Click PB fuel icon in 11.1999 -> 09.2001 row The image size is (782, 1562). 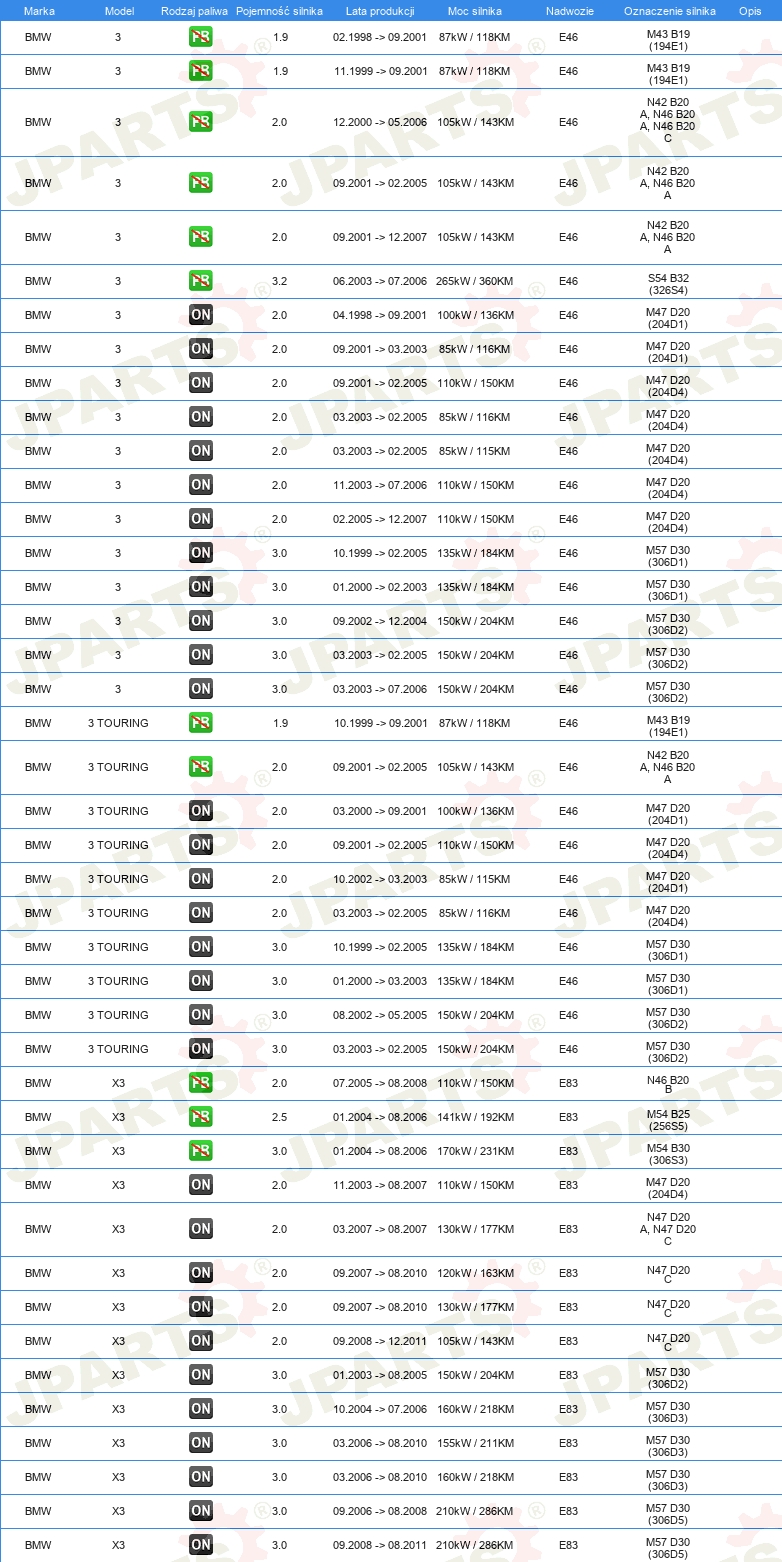[201, 72]
